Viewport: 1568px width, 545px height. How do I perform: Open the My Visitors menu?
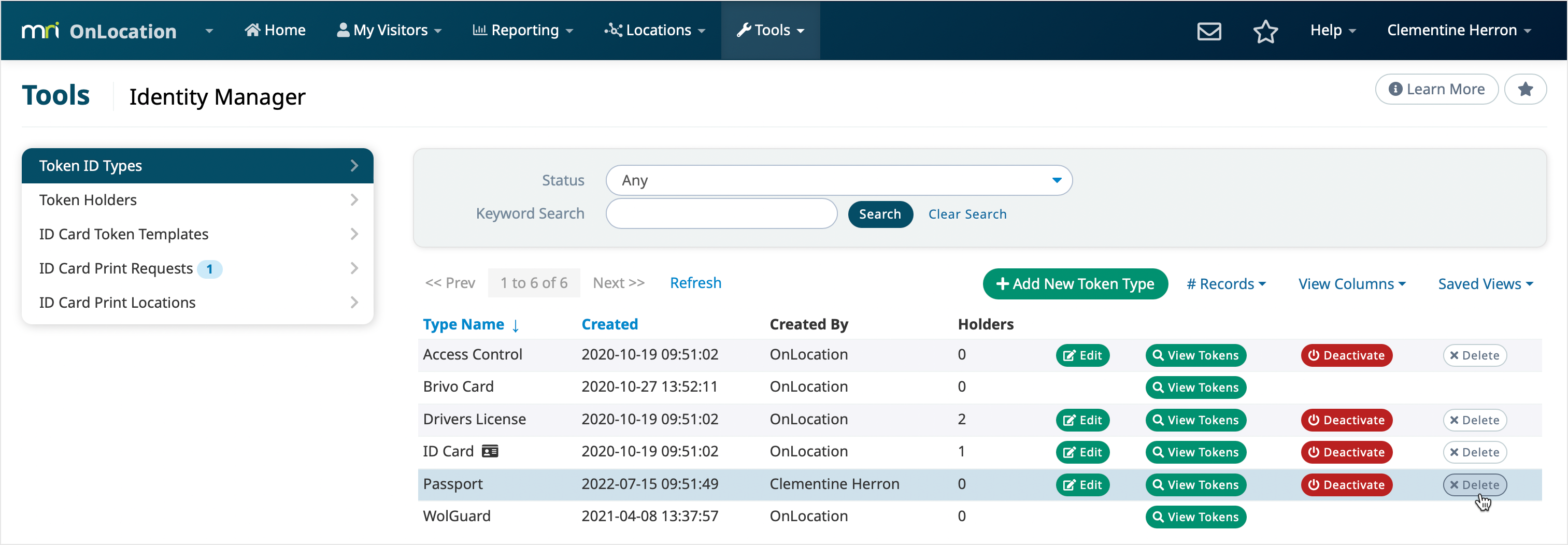[x=390, y=30]
